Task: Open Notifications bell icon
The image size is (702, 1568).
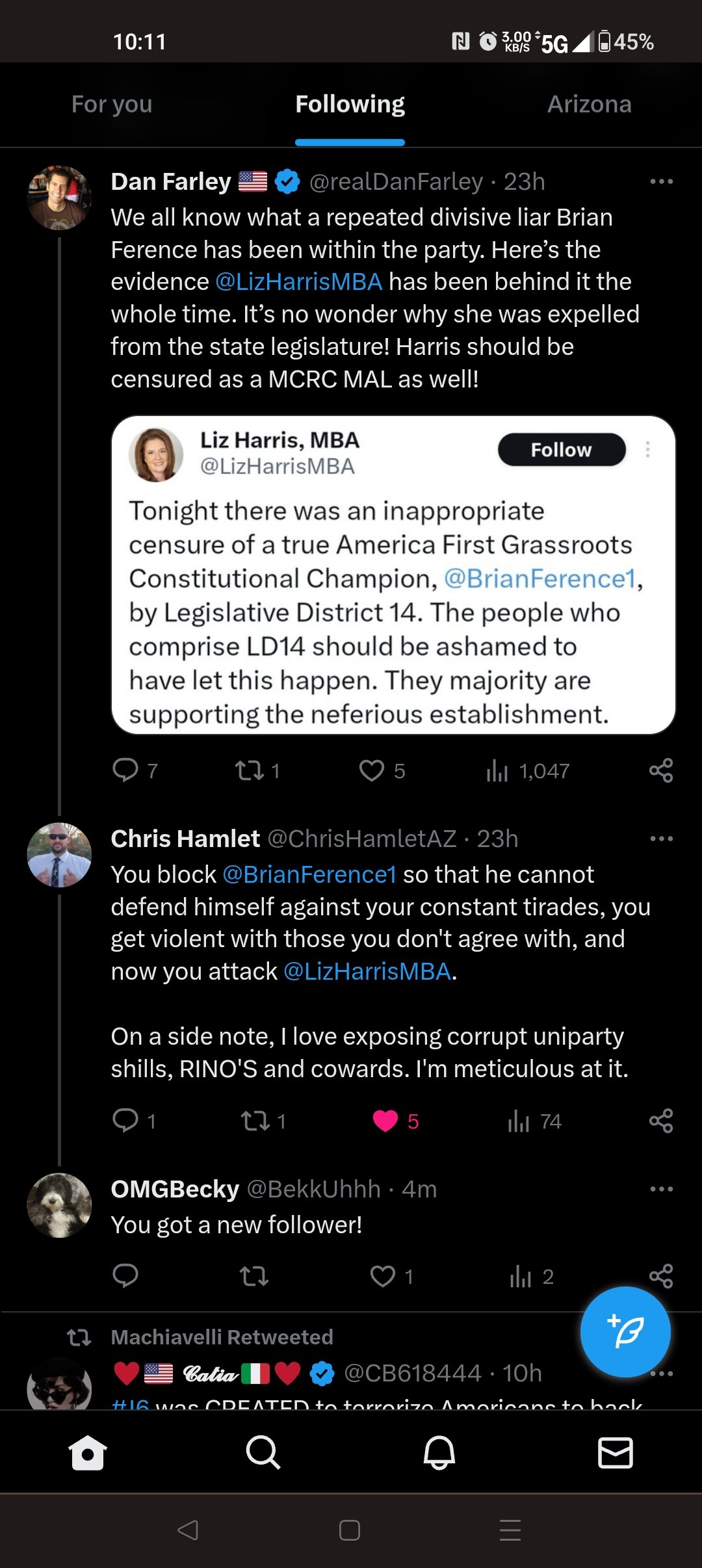Action: coord(439,1452)
